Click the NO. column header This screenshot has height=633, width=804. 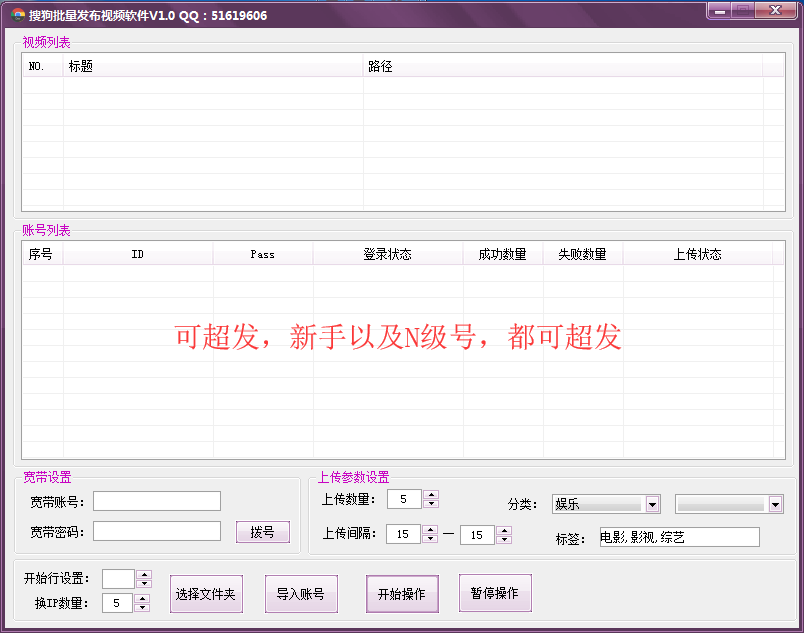[43, 66]
